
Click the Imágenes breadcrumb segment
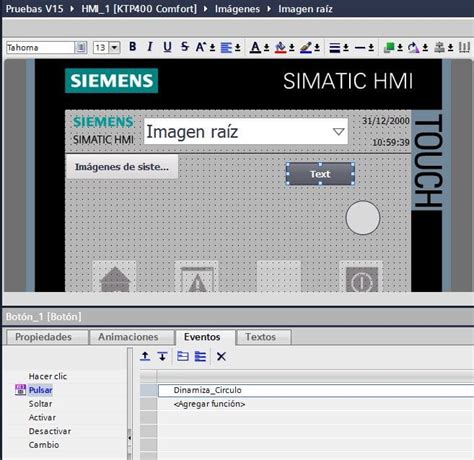pyautogui.click(x=237, y=9)
